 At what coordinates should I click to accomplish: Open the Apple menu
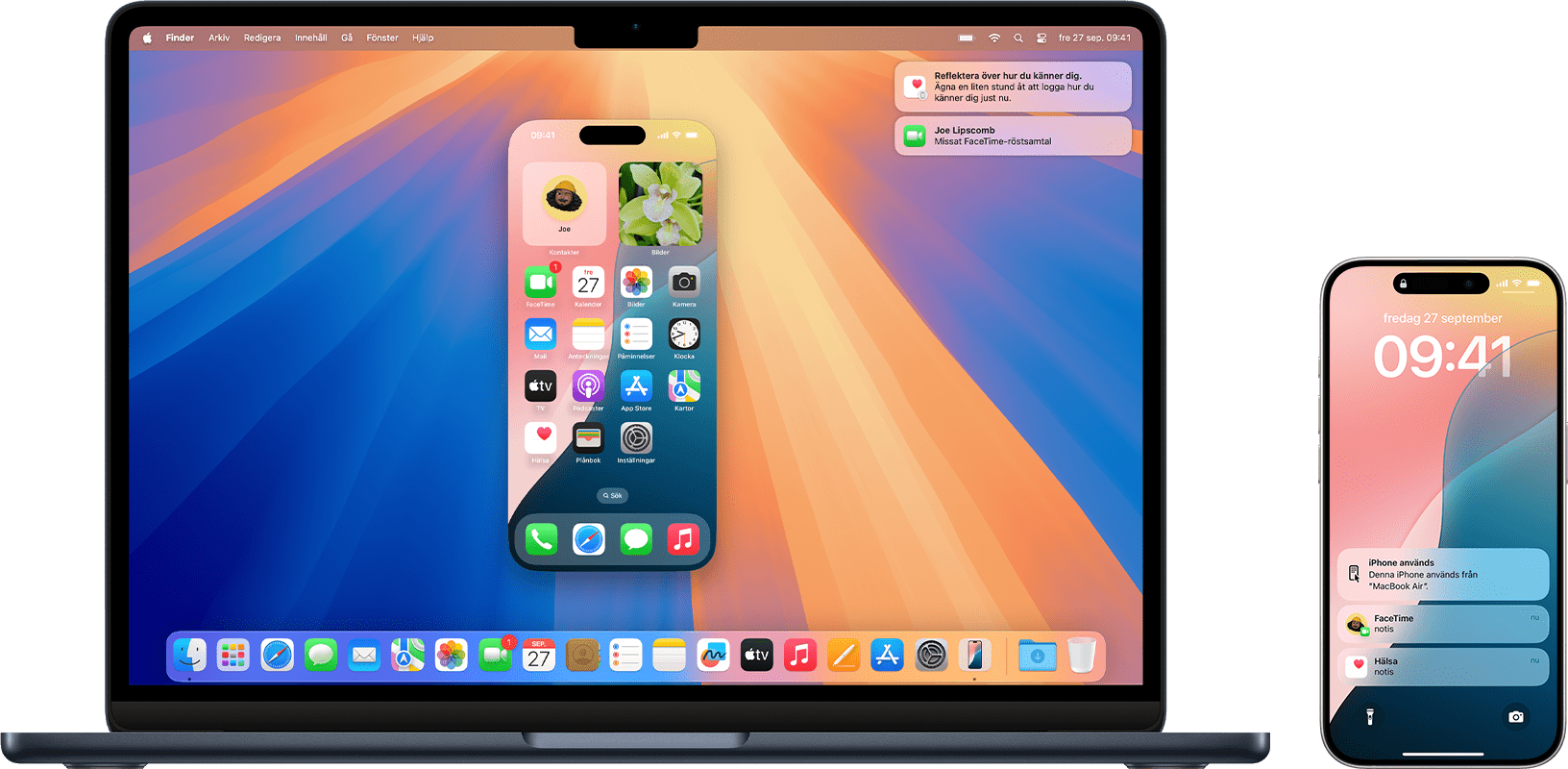pyautogui.click(x=147, y=38)
